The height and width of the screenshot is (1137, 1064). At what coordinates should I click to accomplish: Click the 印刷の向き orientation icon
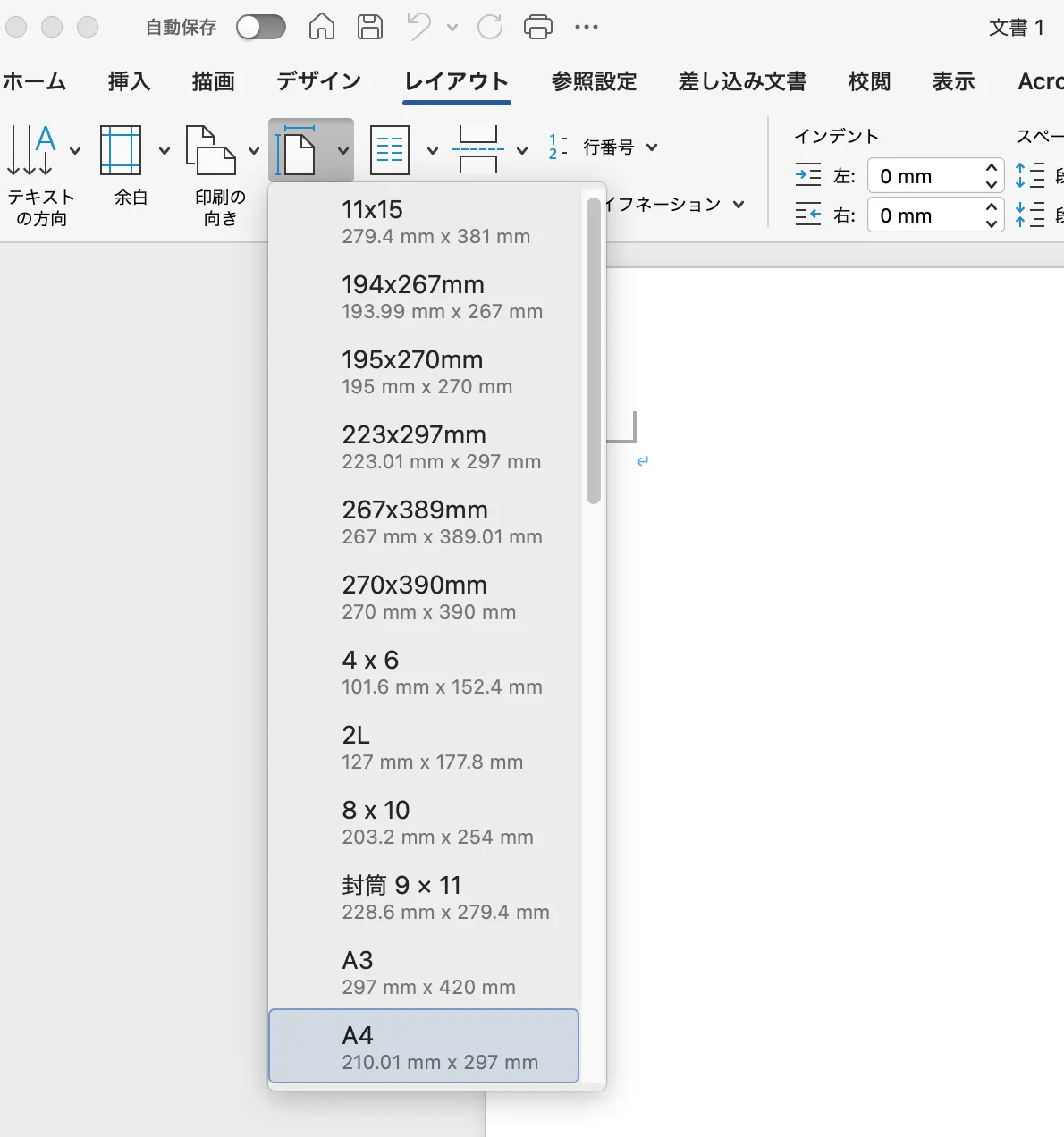point(211,150)
